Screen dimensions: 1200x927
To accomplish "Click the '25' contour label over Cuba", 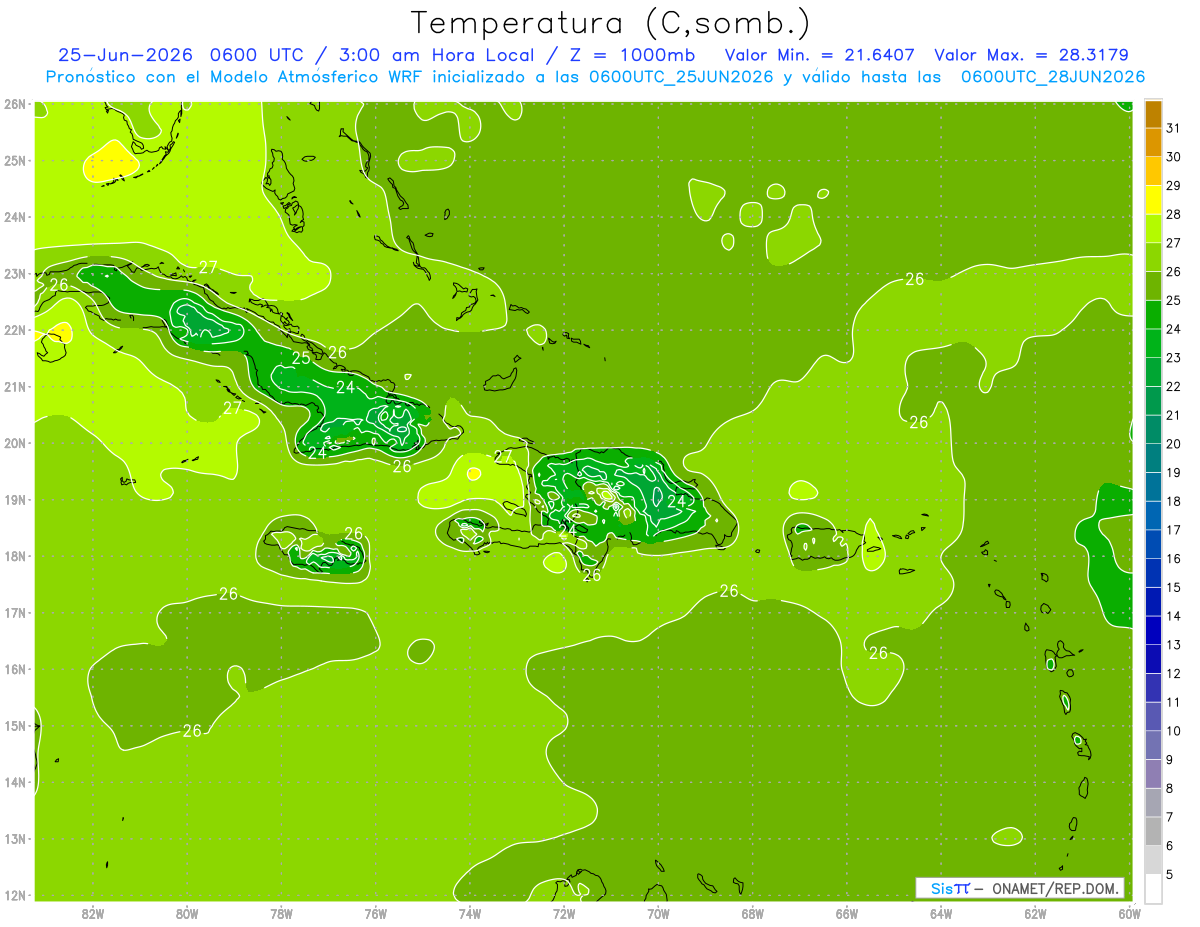I will [x=301, y=357].
